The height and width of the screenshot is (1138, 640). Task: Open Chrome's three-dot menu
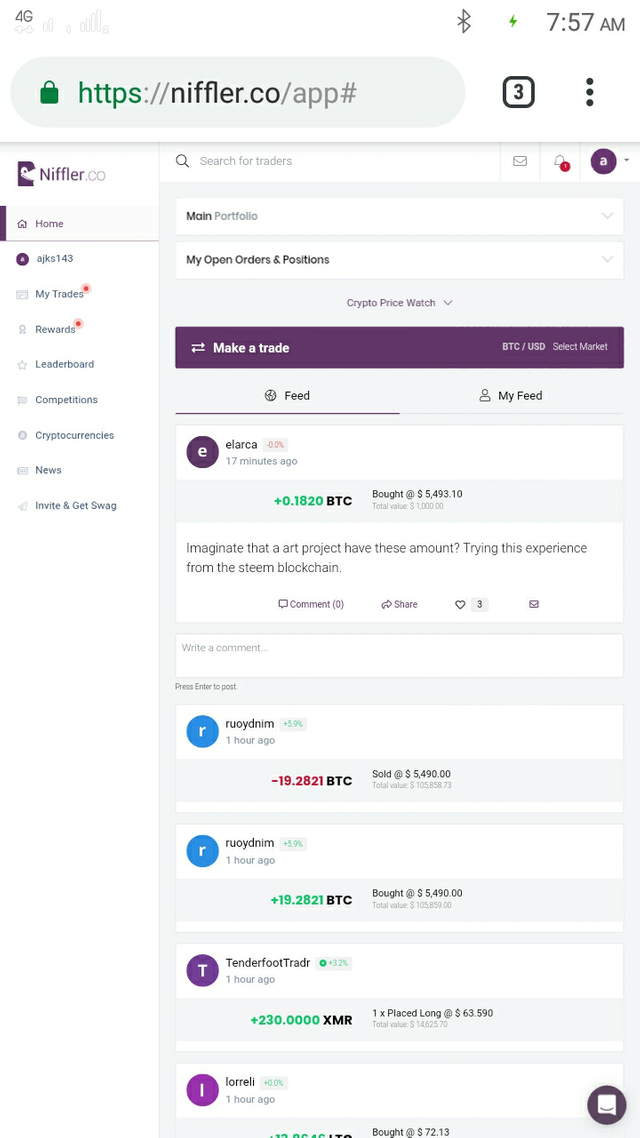point(589,92)
